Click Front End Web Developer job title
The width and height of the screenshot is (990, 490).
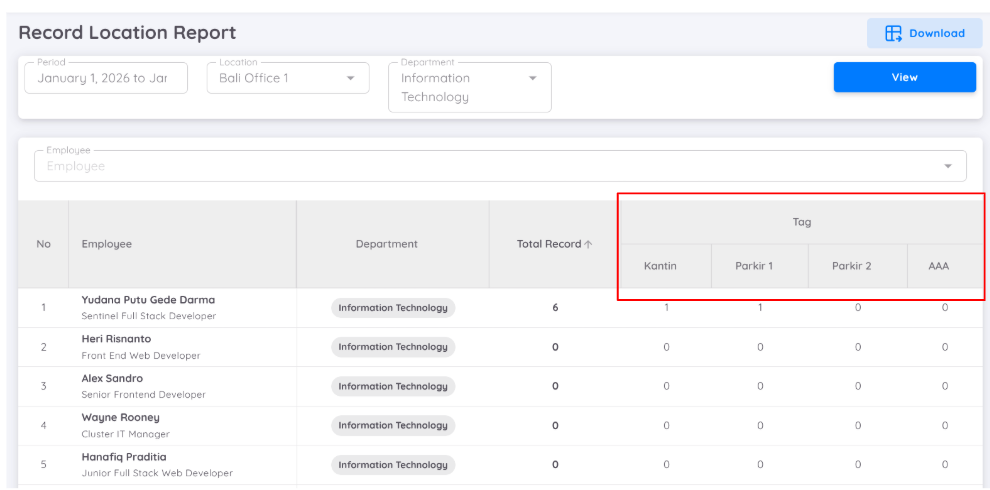click(141, 356)
